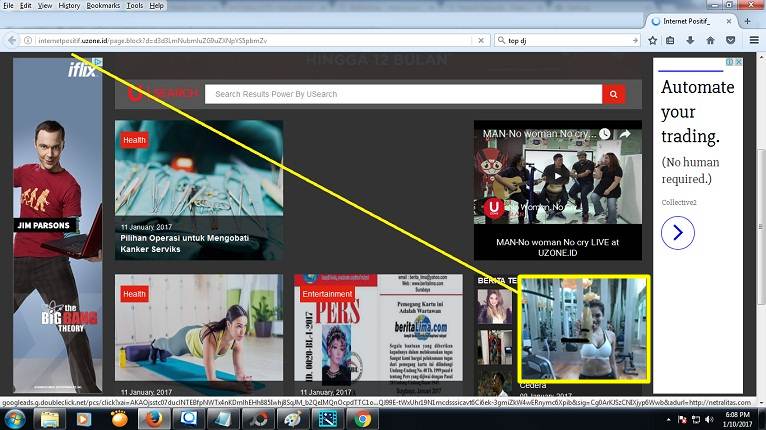Click the volume speaker tray icon
The image size is (766, 430).
tap(709, 419)
